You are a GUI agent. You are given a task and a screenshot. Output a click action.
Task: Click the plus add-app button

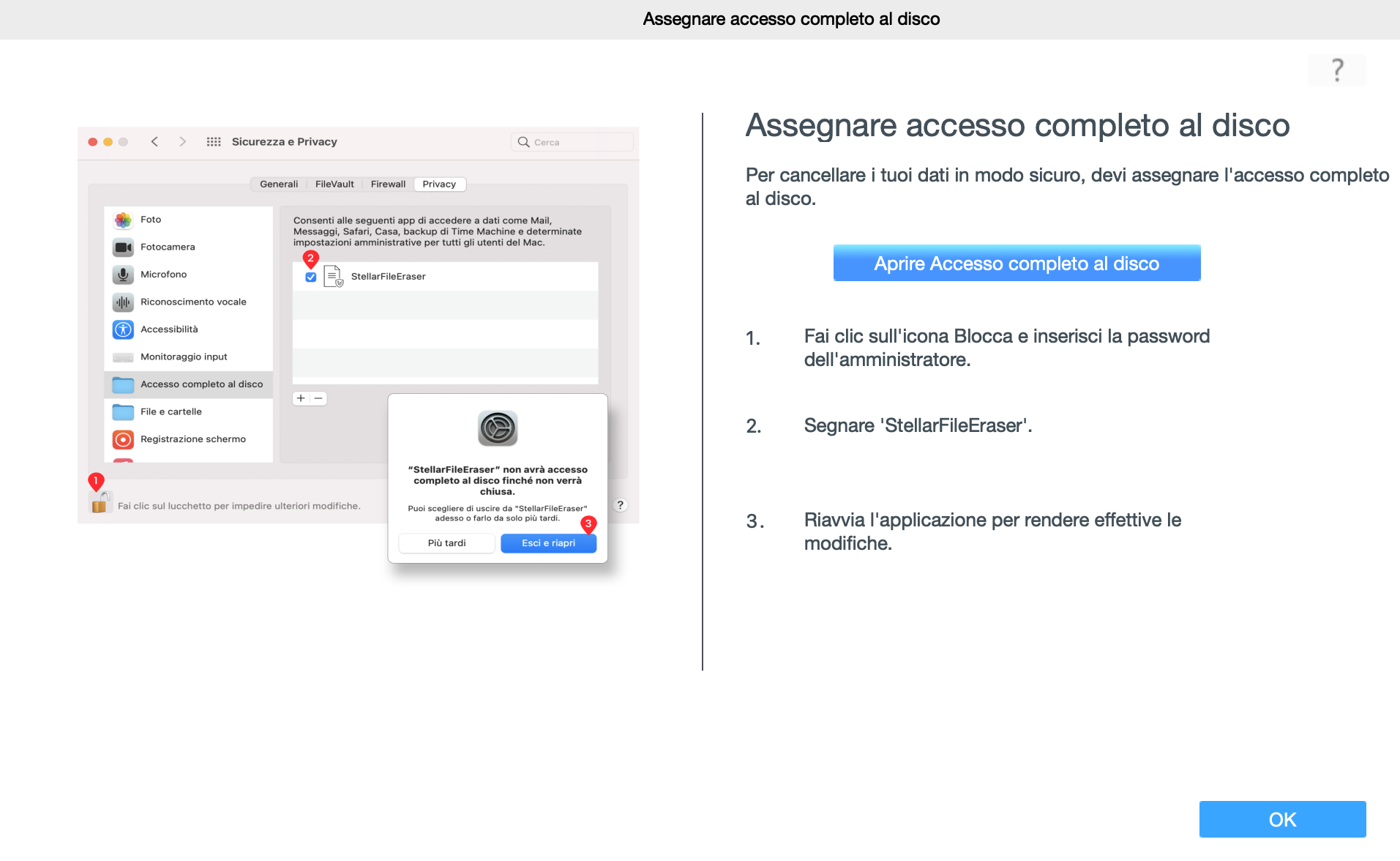[x=301, y=398]
